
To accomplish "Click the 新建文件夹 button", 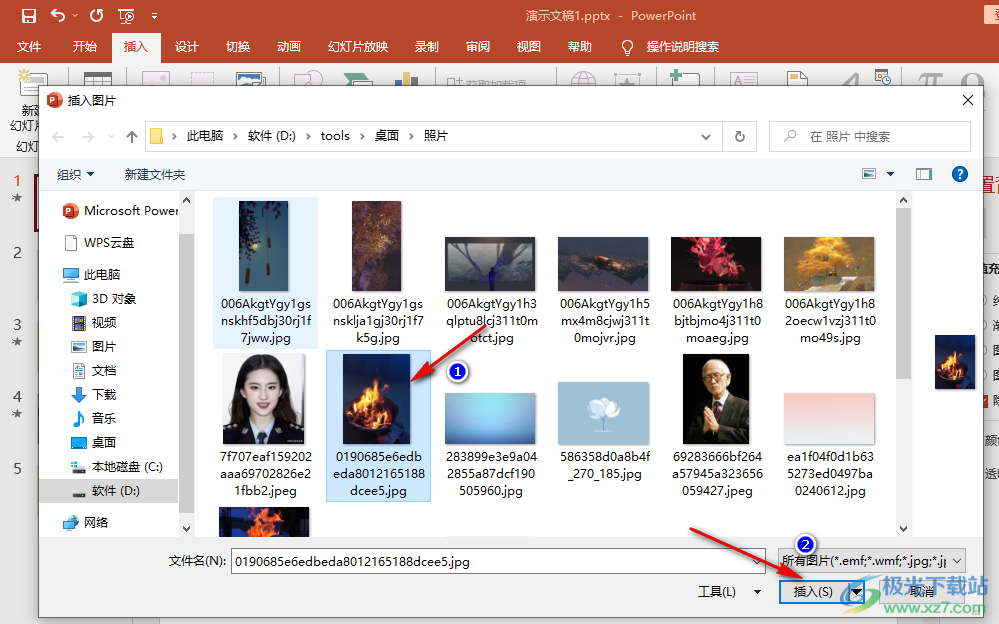I will pos(155,175).
